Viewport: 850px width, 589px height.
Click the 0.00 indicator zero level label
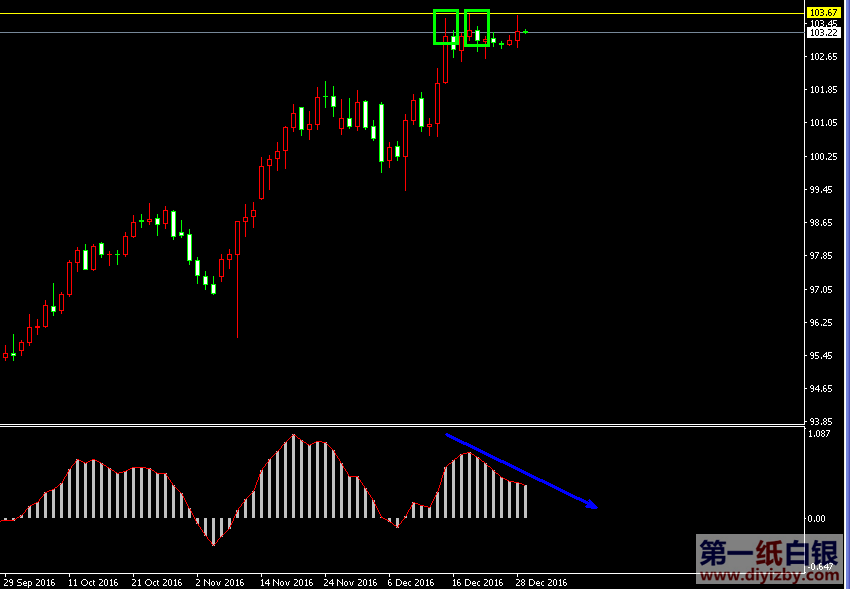point(817,519)
